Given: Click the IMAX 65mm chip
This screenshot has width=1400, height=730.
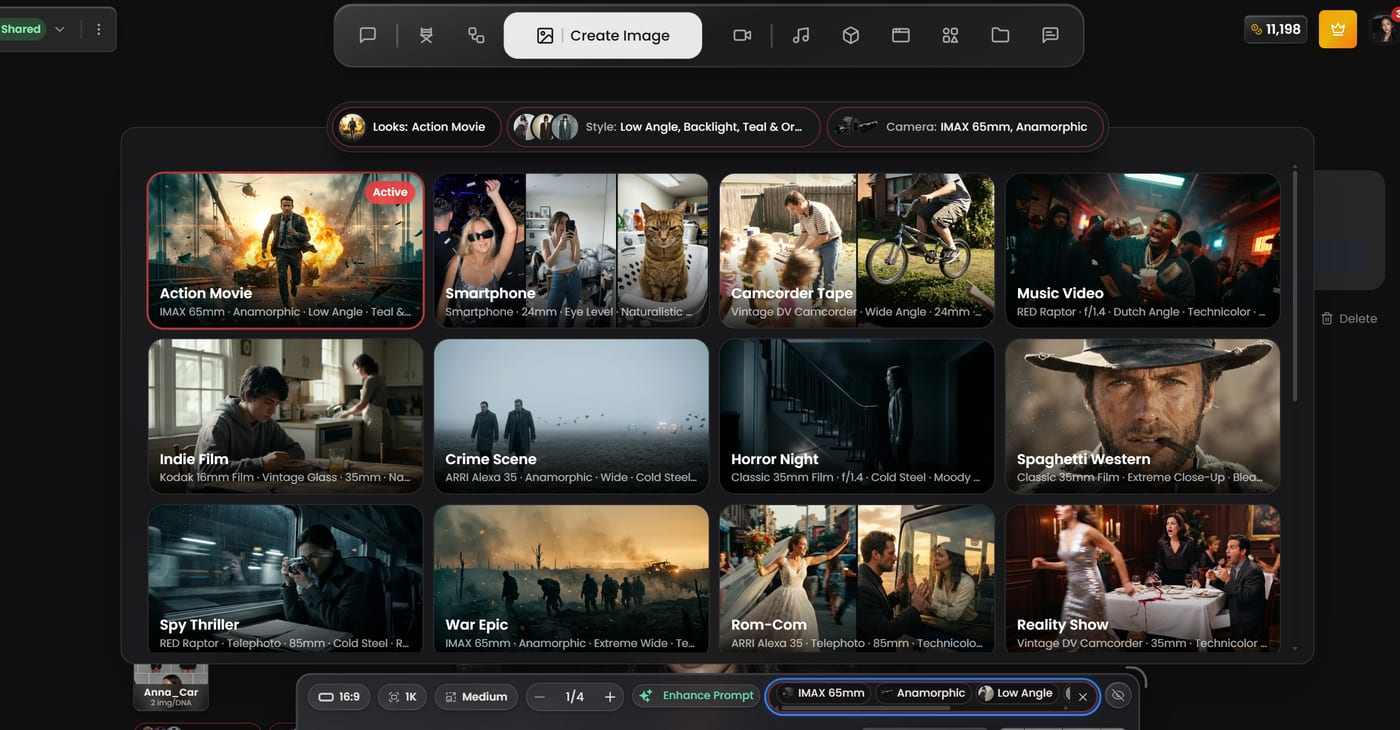Looking at the screenshot, I should [x=823, y=693].
